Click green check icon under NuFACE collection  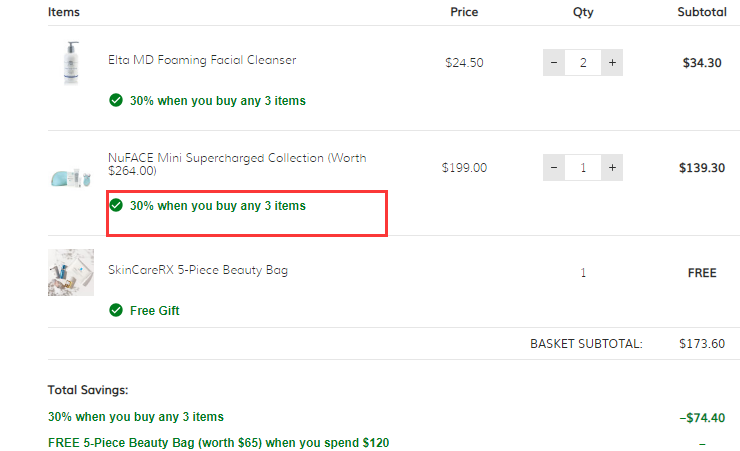116,206
